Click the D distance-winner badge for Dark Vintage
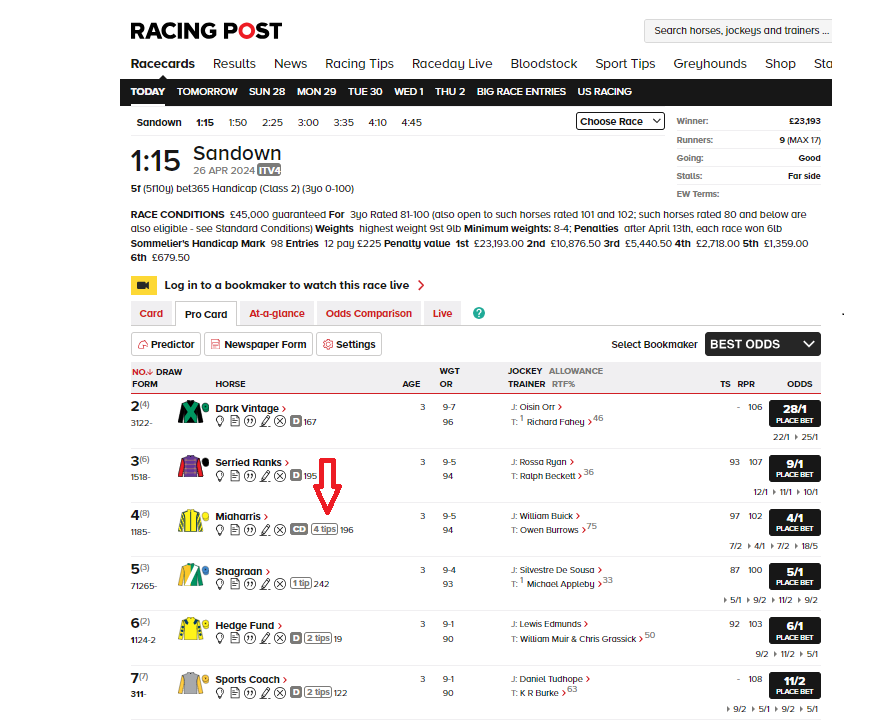The image size is (879, 726). click(296, 421)
